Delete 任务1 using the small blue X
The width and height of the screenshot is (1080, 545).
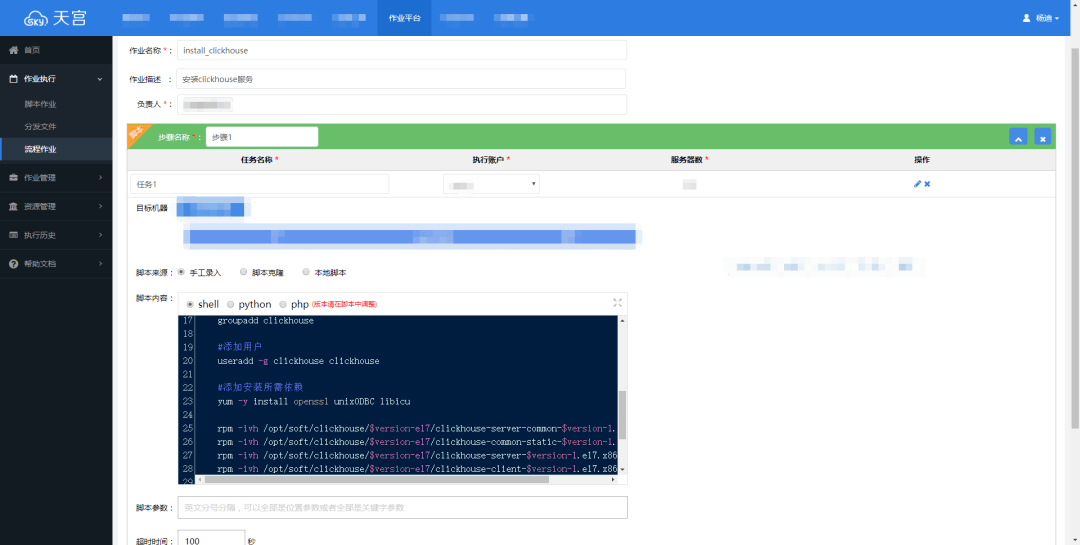tap(927, 184)
